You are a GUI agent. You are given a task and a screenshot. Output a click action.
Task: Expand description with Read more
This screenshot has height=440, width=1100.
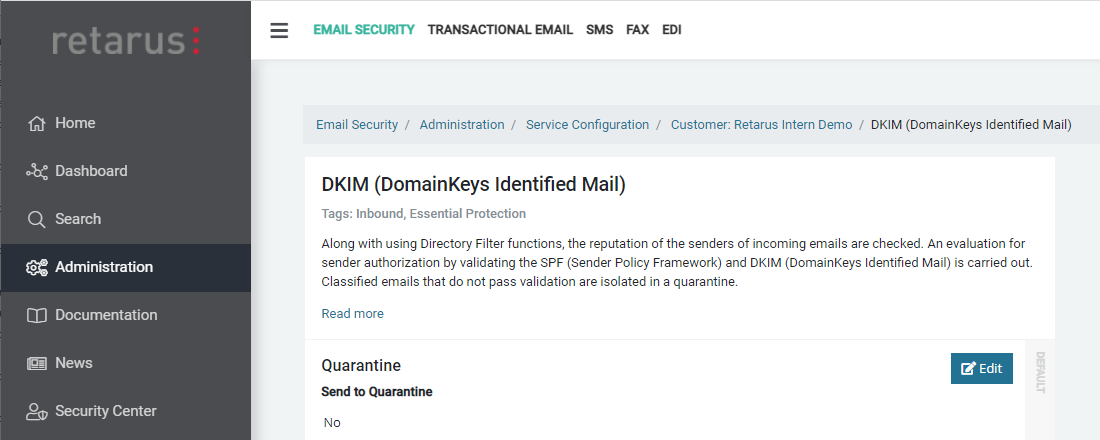pyautogui.click(x=352, y=314)
